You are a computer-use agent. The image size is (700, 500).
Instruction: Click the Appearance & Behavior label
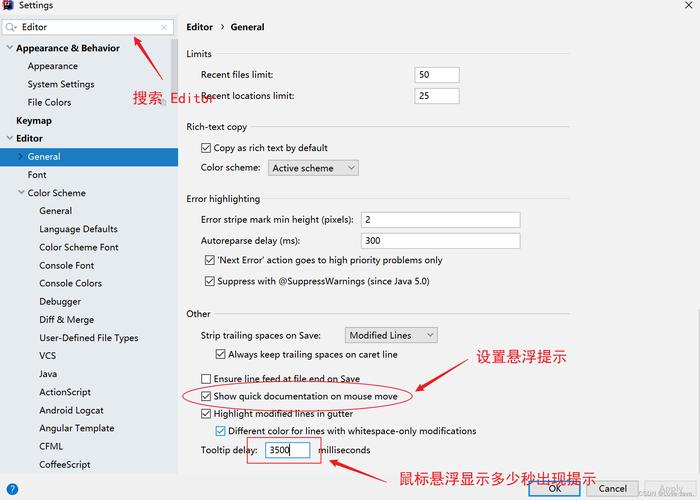point(68,48)
